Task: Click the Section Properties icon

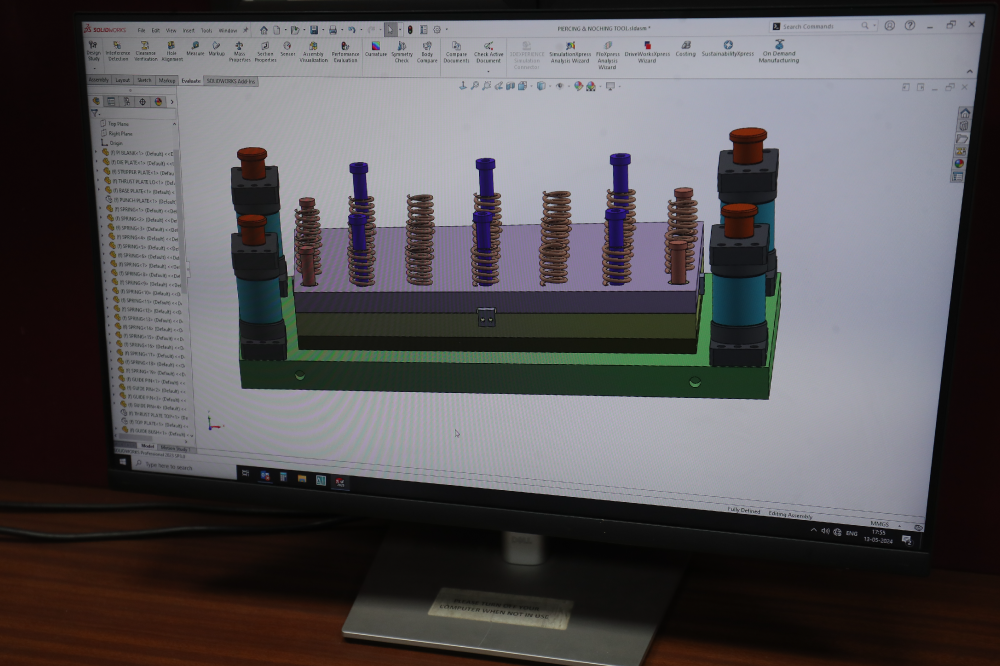Action: (x=265, y=51)
